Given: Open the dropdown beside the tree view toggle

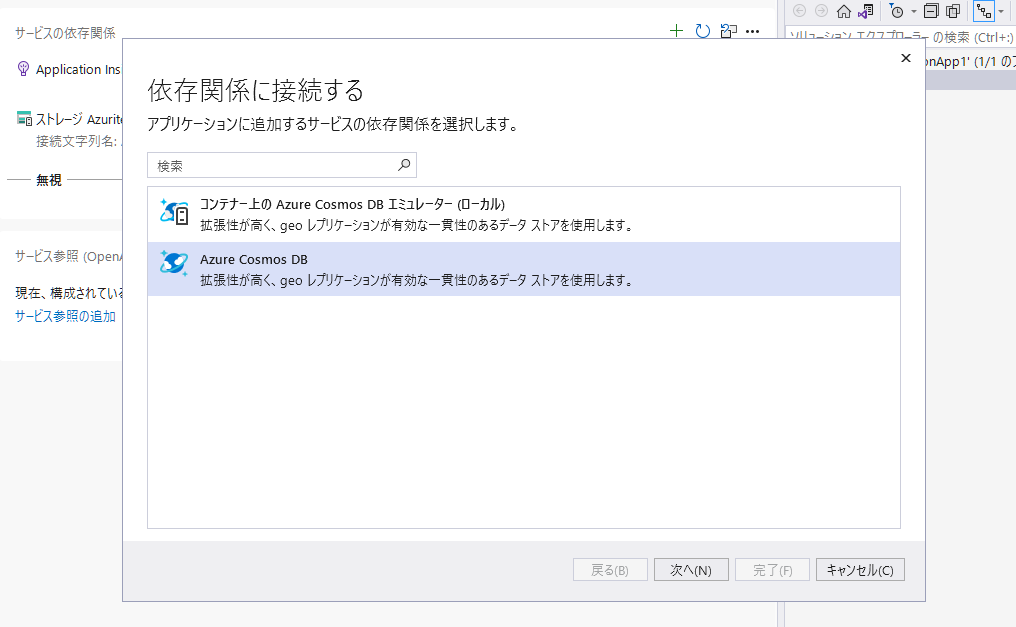Looking at the screenshot, I should click(1001, 12).
